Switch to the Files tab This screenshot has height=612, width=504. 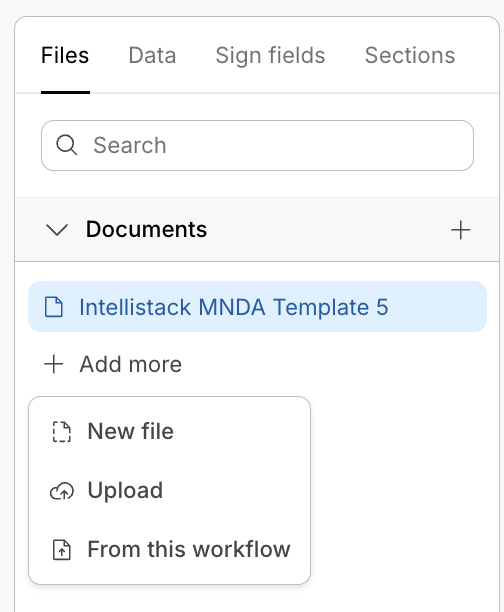[65, 55]
